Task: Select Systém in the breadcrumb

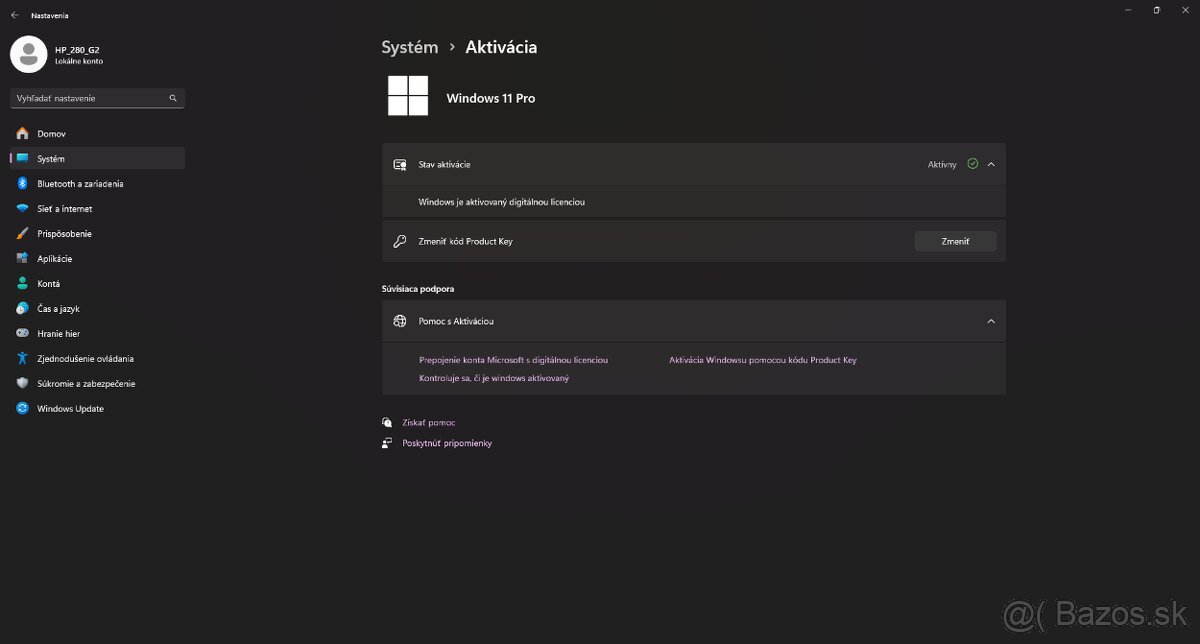Action: click(409, 47)
